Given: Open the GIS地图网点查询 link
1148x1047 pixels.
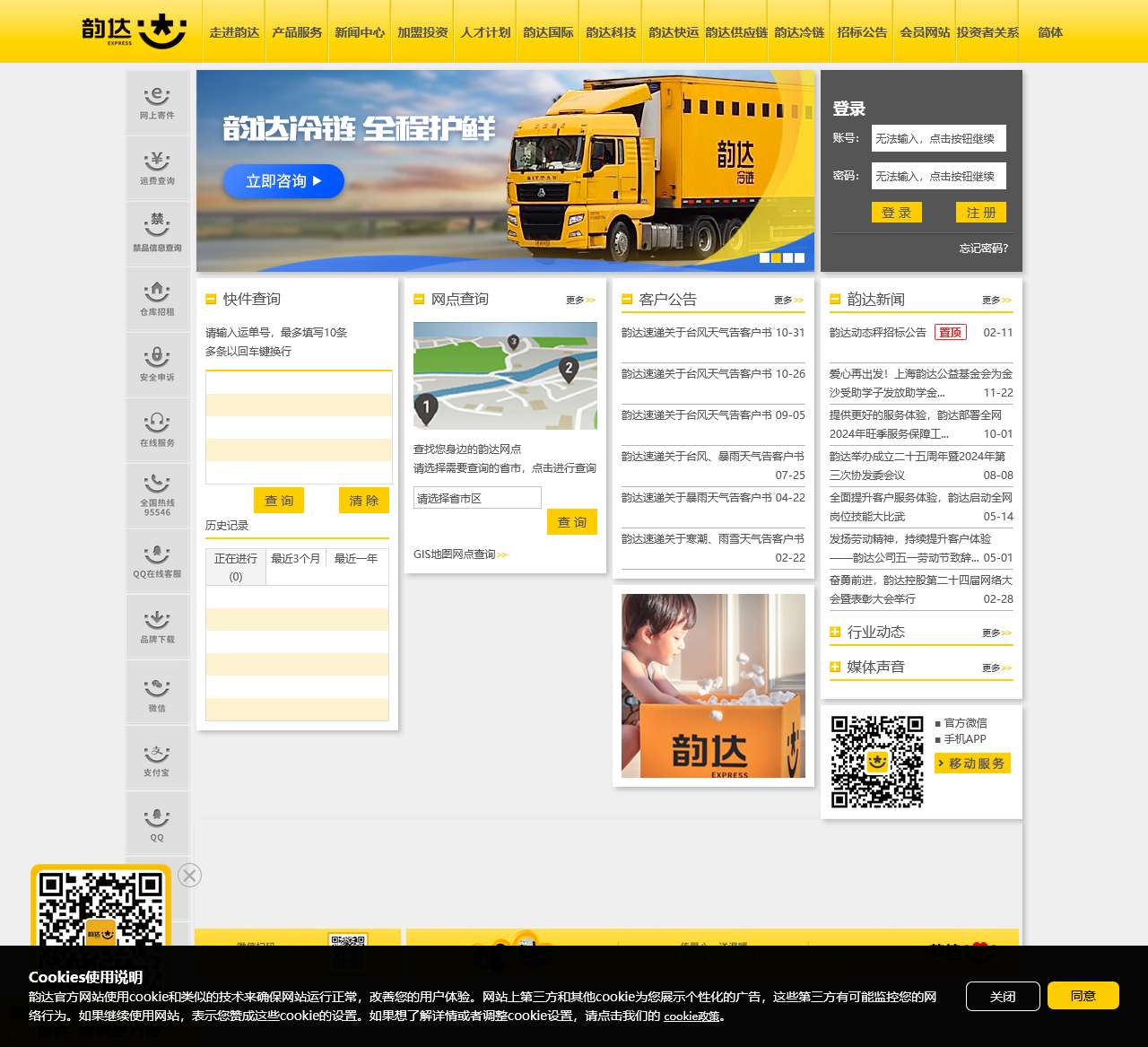Looking at the screenshot, I should [x=460, y=554].
